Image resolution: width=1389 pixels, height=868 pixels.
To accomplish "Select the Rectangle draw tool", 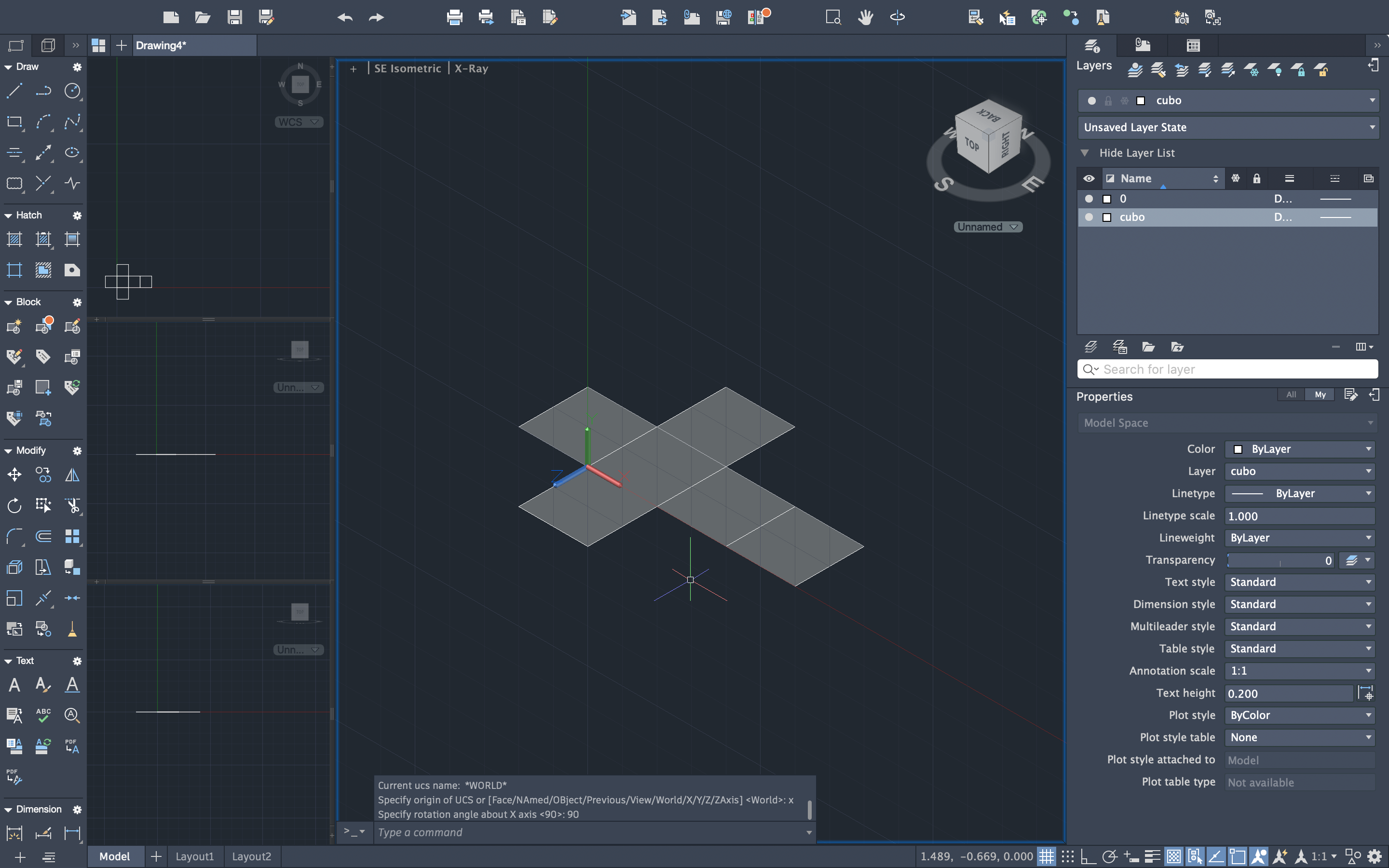I will [14, 122].
